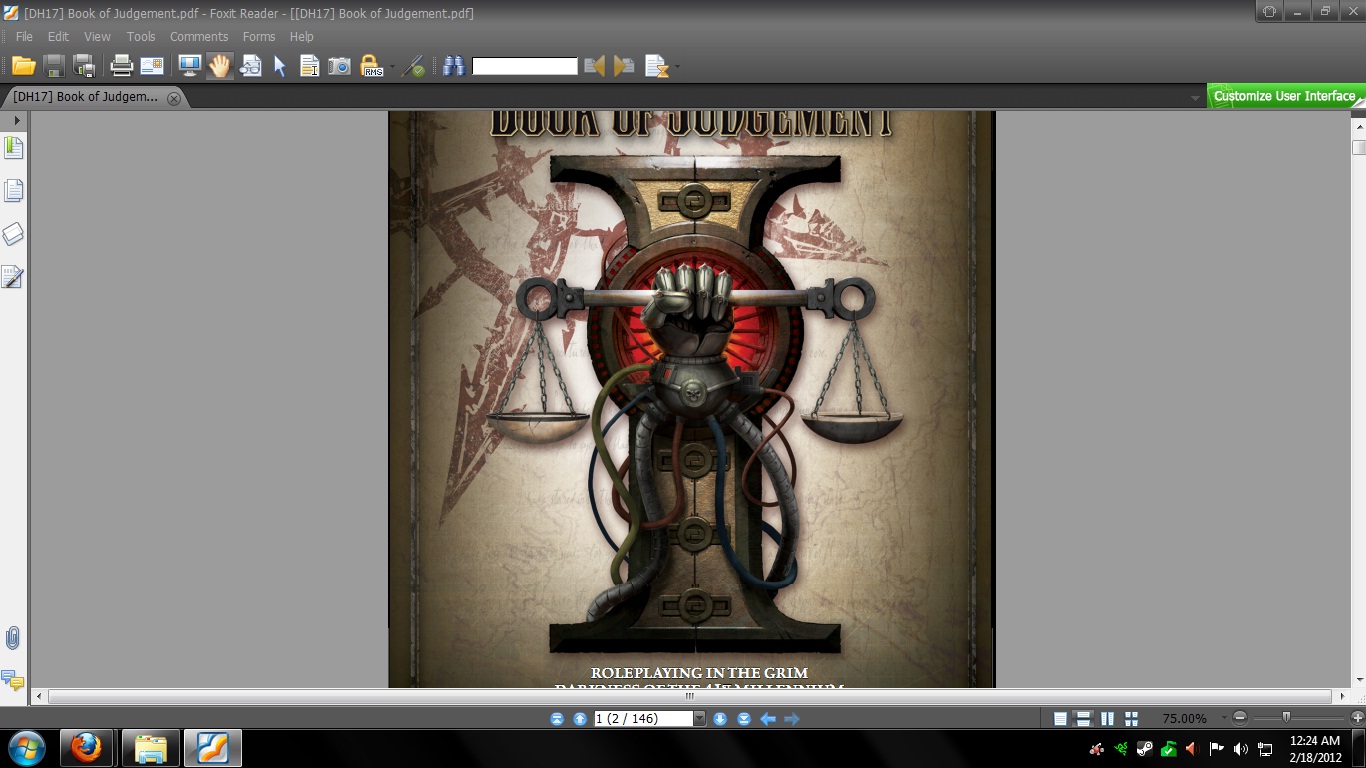Click the zoom level slider handle
This screenshot has height=768, width=1366.
click(1286, 717)
